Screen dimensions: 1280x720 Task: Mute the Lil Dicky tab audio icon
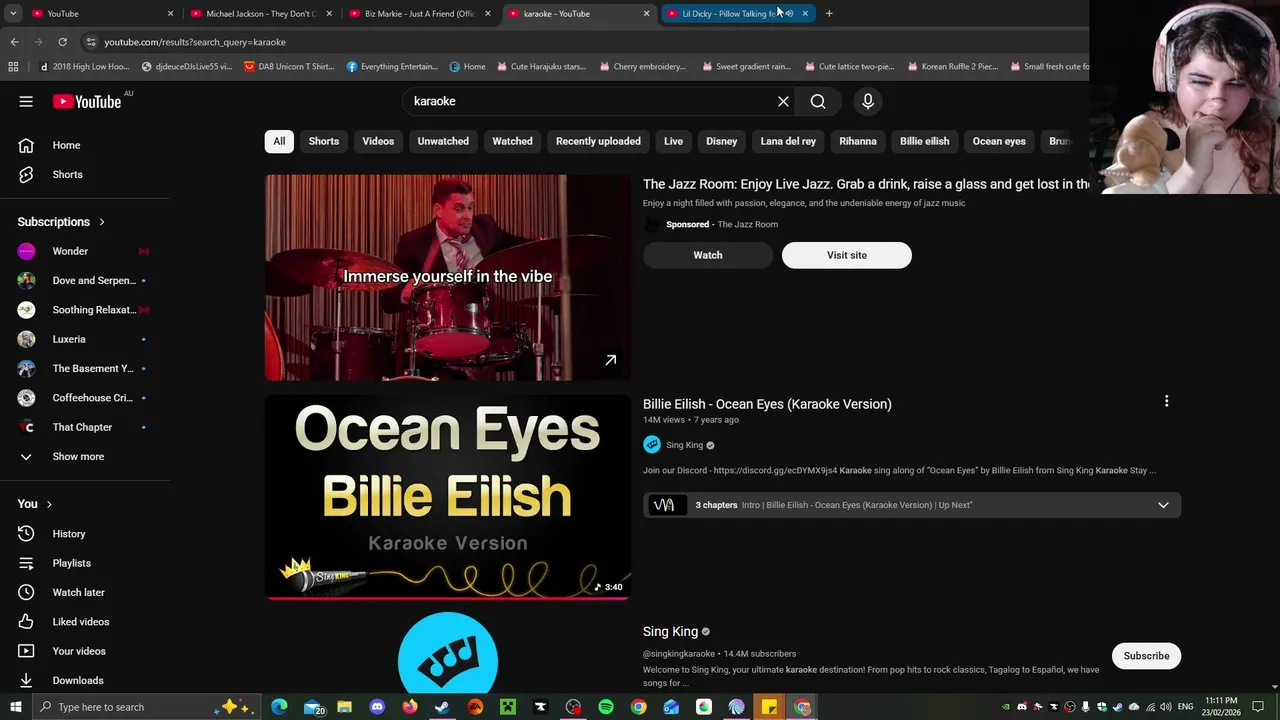(789, 13)
